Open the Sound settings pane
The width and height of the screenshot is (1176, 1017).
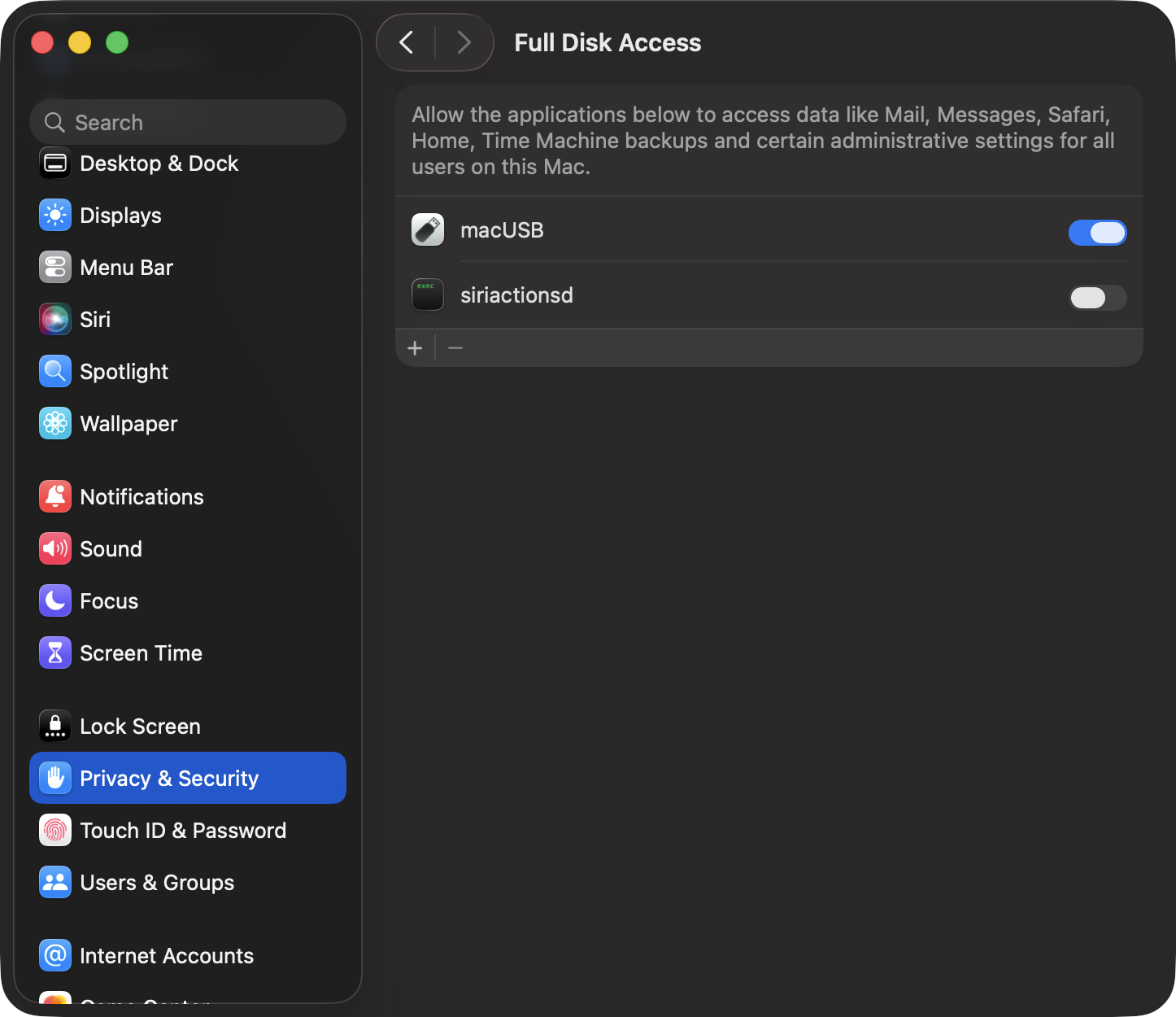188,549
